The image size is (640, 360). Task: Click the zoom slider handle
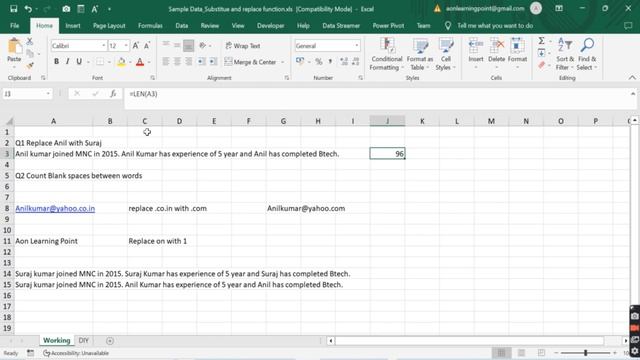pos(585,353)
